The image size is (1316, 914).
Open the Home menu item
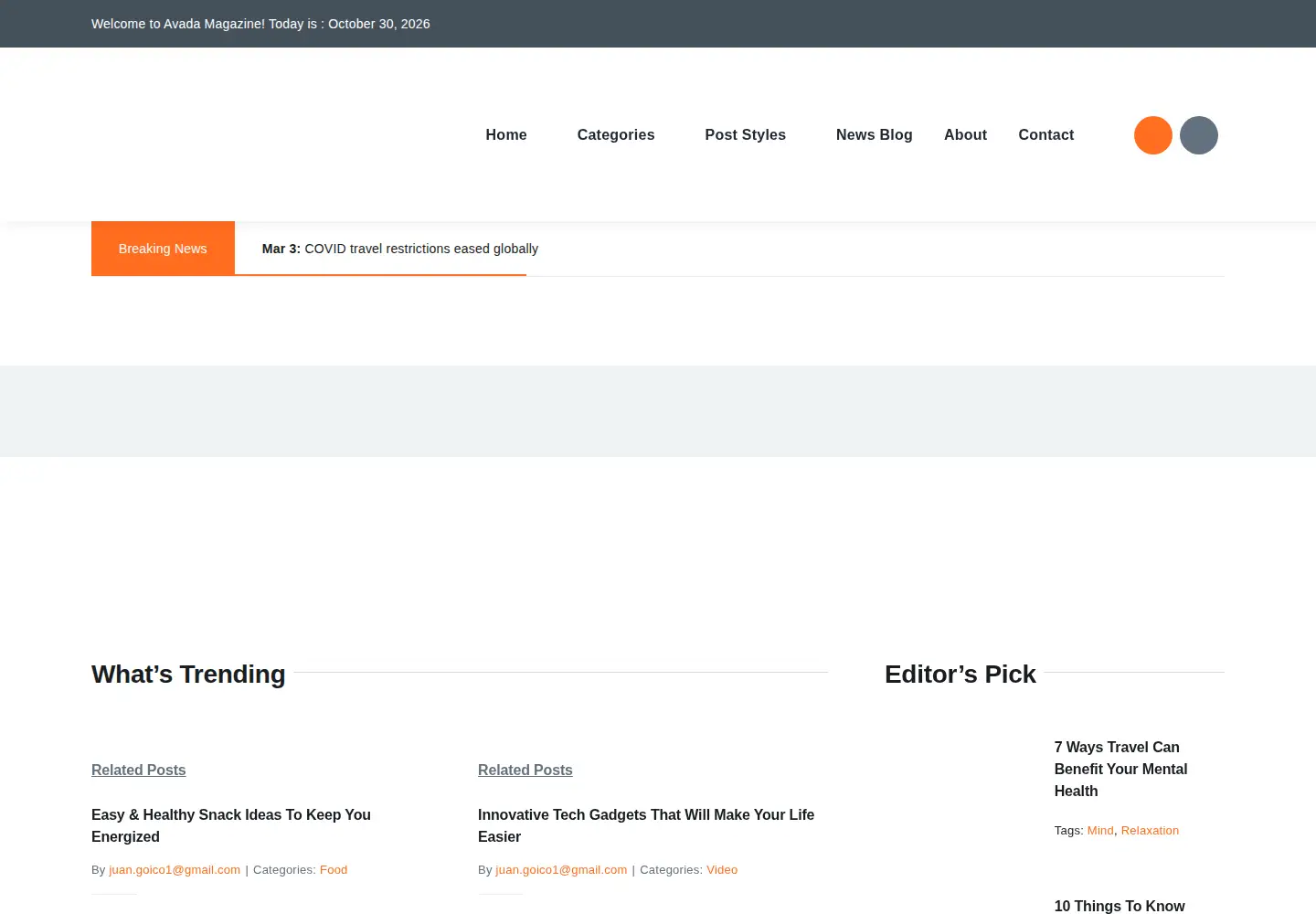tap(506, 134)
